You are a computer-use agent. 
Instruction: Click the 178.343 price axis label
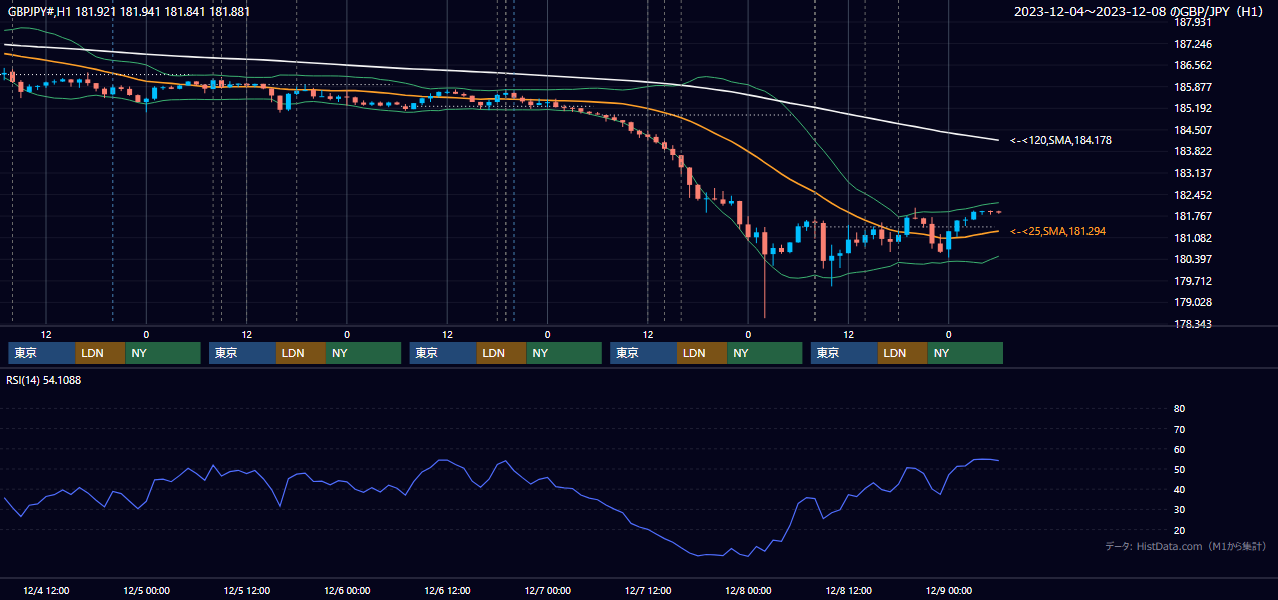1193,325
